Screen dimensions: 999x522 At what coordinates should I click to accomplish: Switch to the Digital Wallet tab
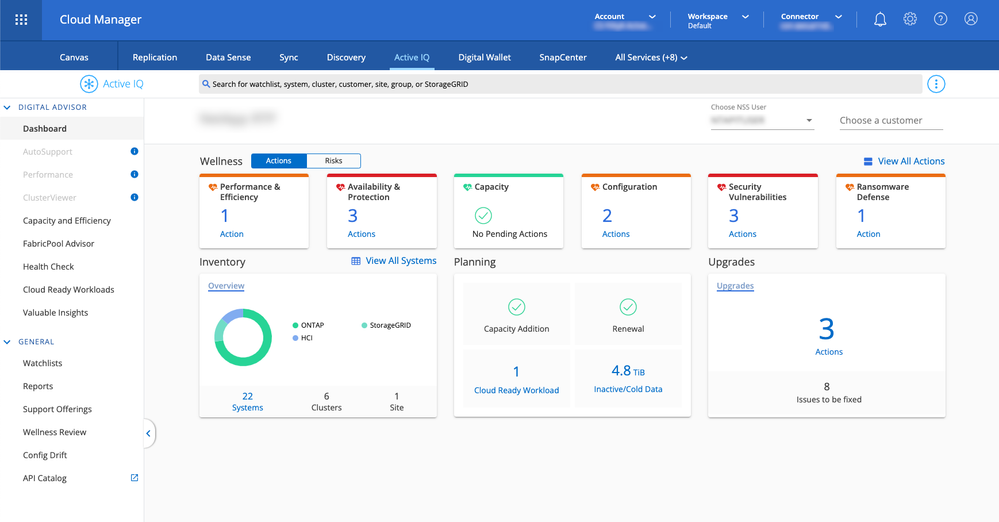484,58
